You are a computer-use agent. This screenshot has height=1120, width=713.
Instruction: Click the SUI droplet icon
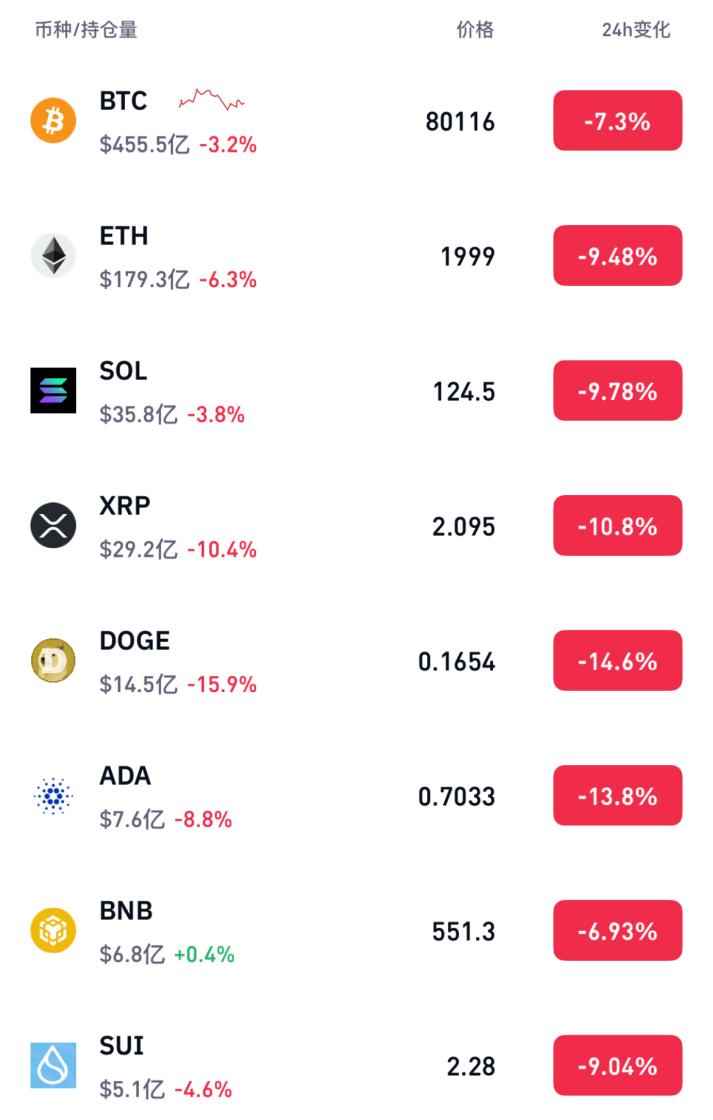coord(53,1066)
